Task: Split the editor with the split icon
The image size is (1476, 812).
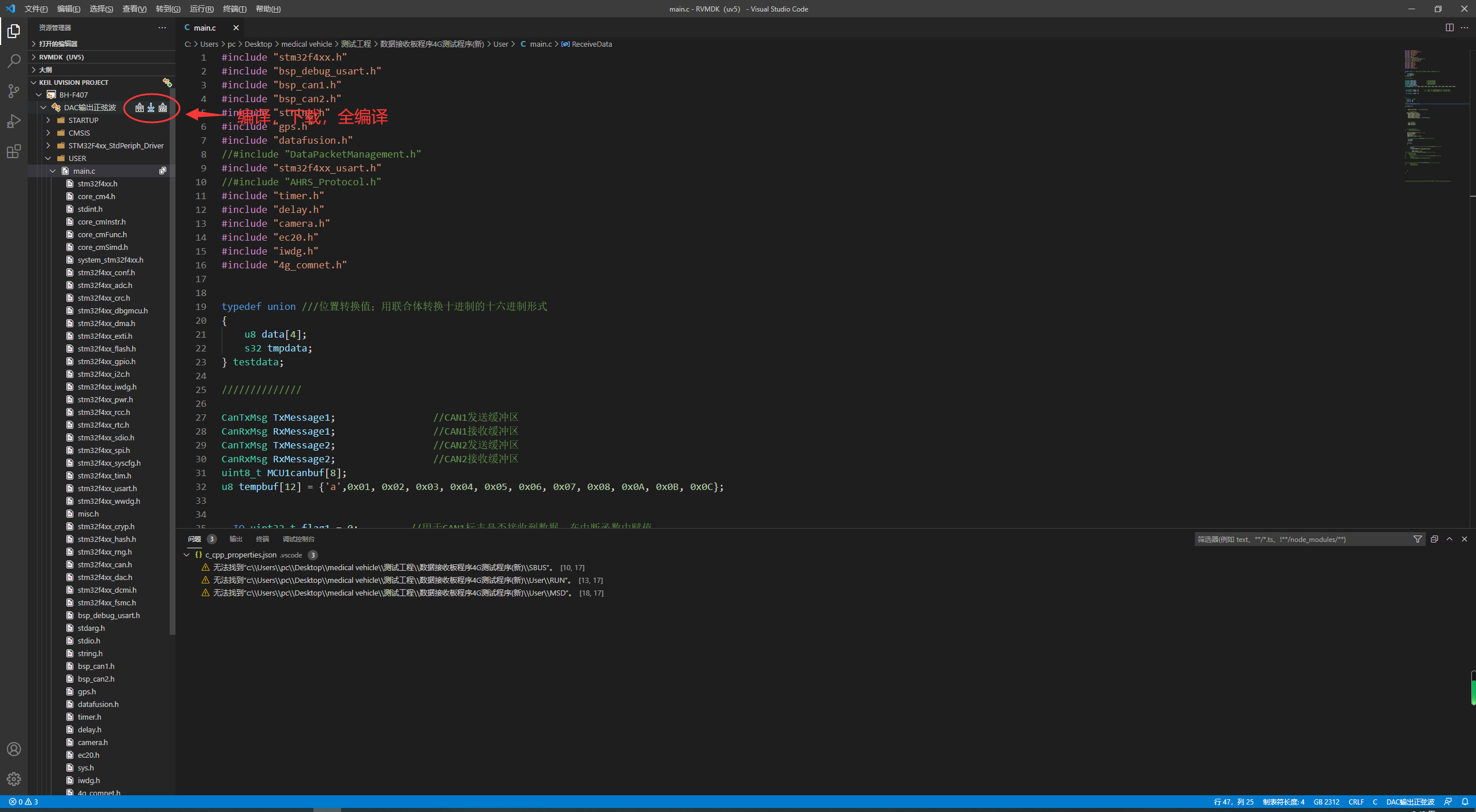Action: tap(1449, 27)
